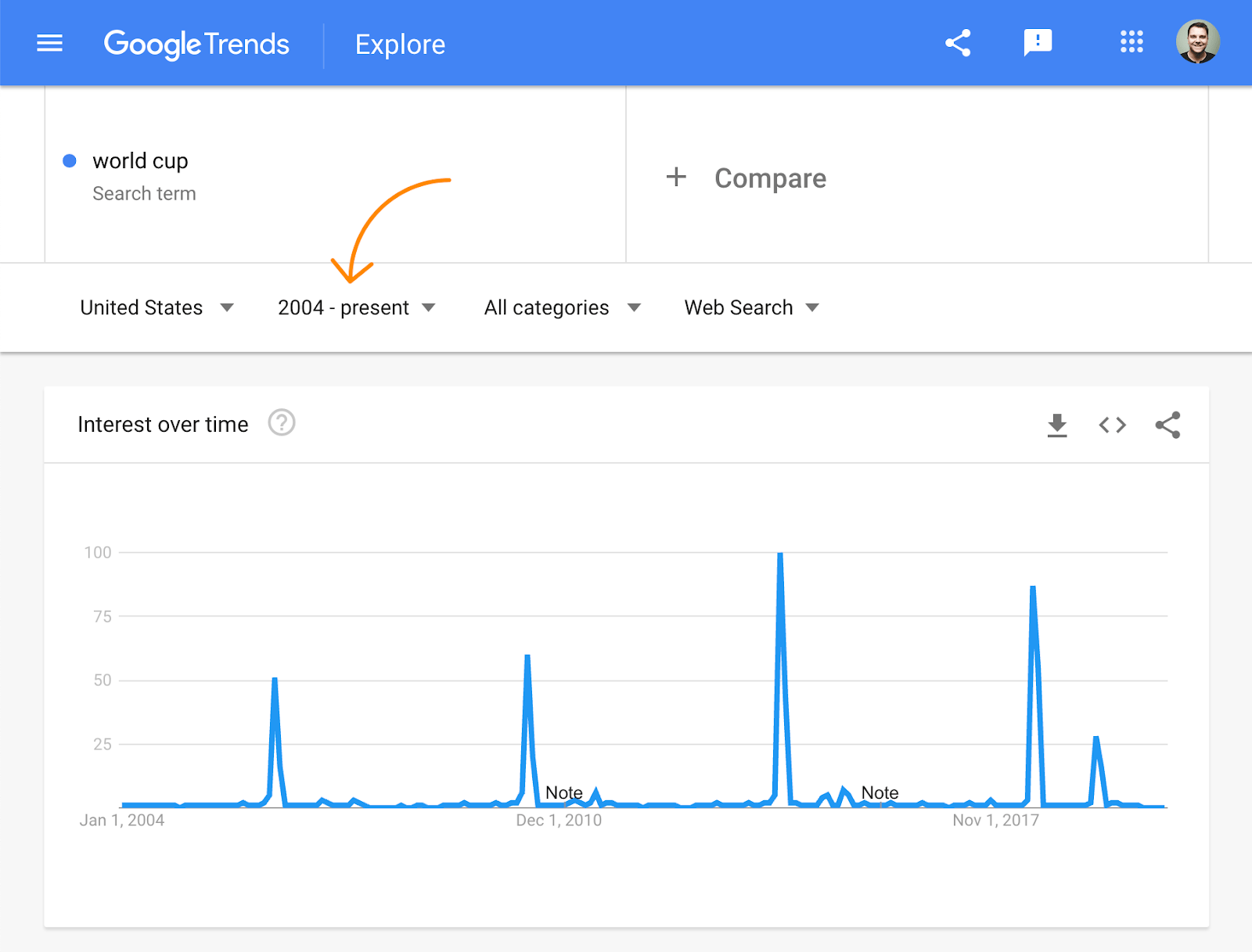The height and width of the screenshot is (952, 1252).
Task: Share the Interest over time chart
Action: (1167, 425)
